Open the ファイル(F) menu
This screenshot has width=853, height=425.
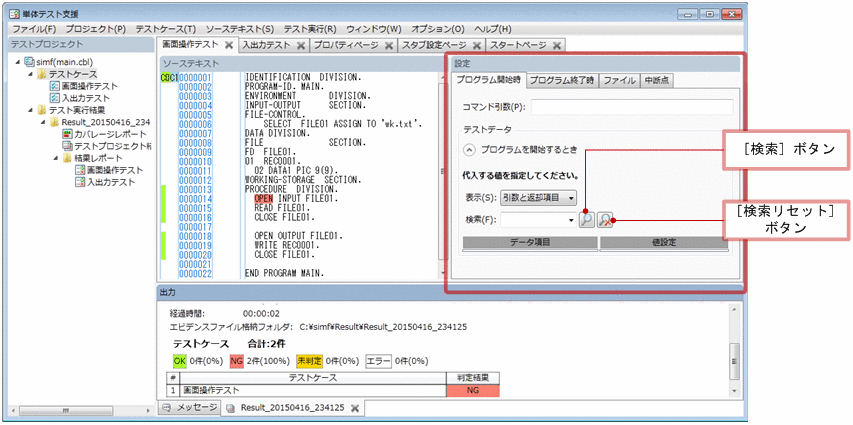(34, 29)
